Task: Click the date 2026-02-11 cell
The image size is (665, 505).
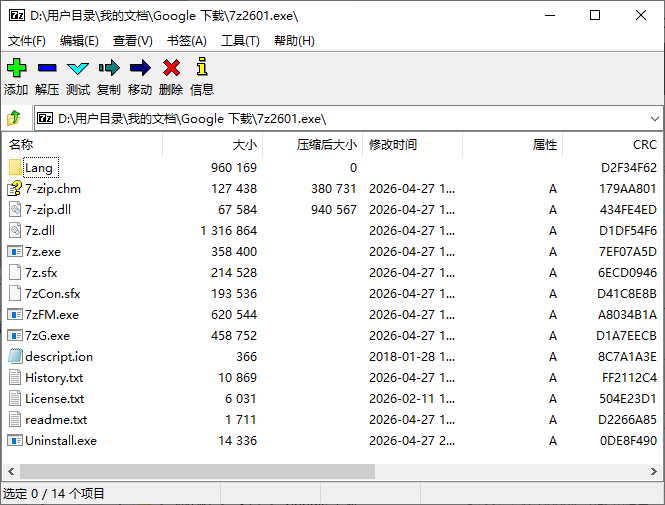Action: (412, 399)
